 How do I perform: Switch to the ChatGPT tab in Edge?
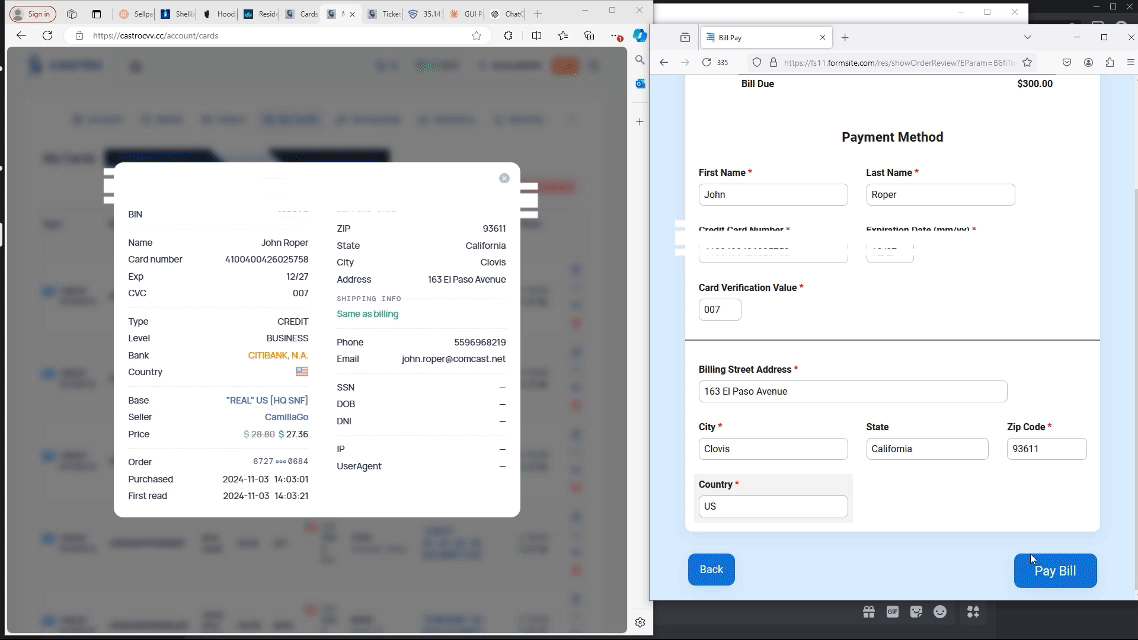pos(507,14)
